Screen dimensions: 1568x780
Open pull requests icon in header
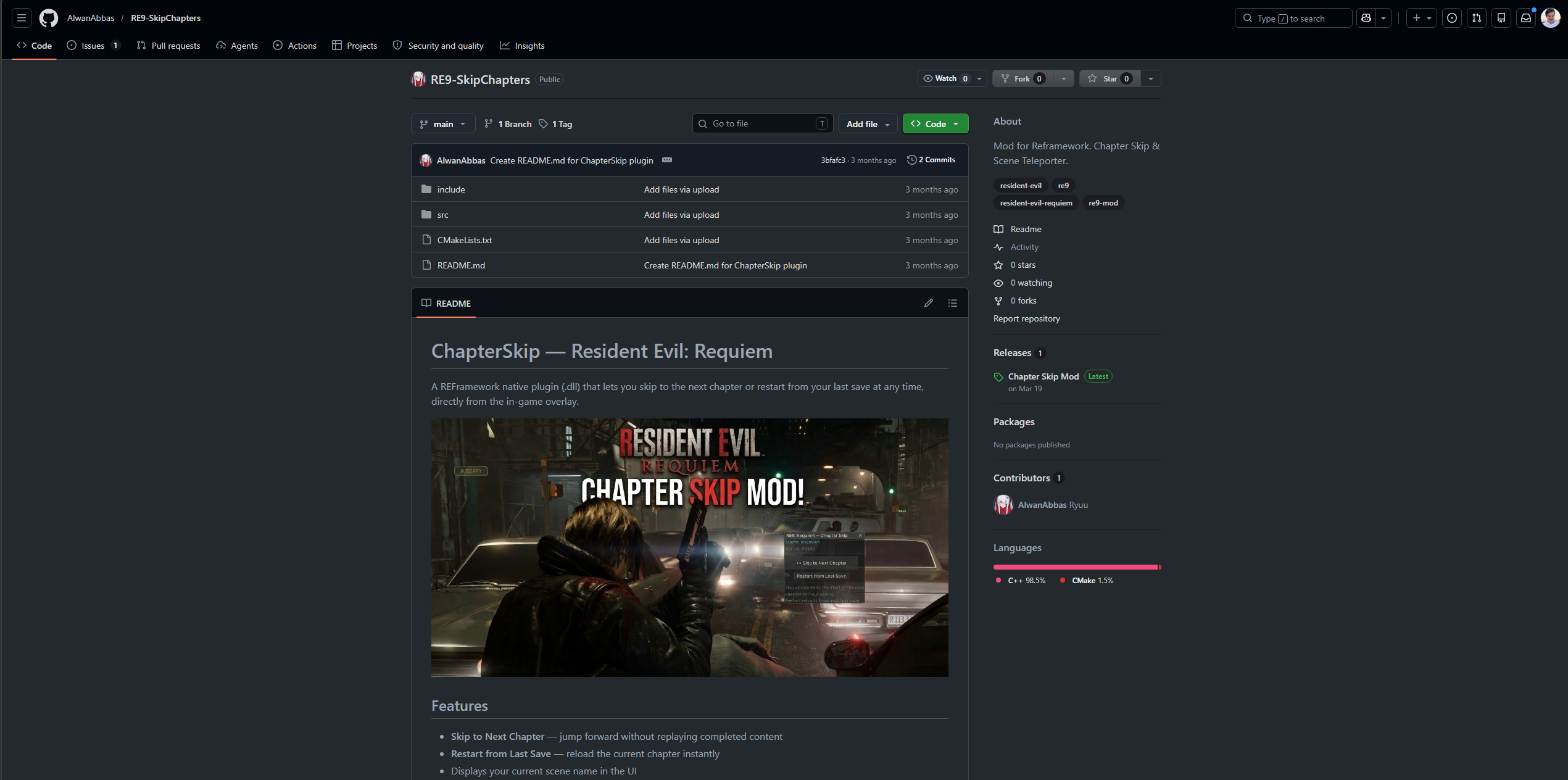pyautogui.click(x=1477, y=18)
